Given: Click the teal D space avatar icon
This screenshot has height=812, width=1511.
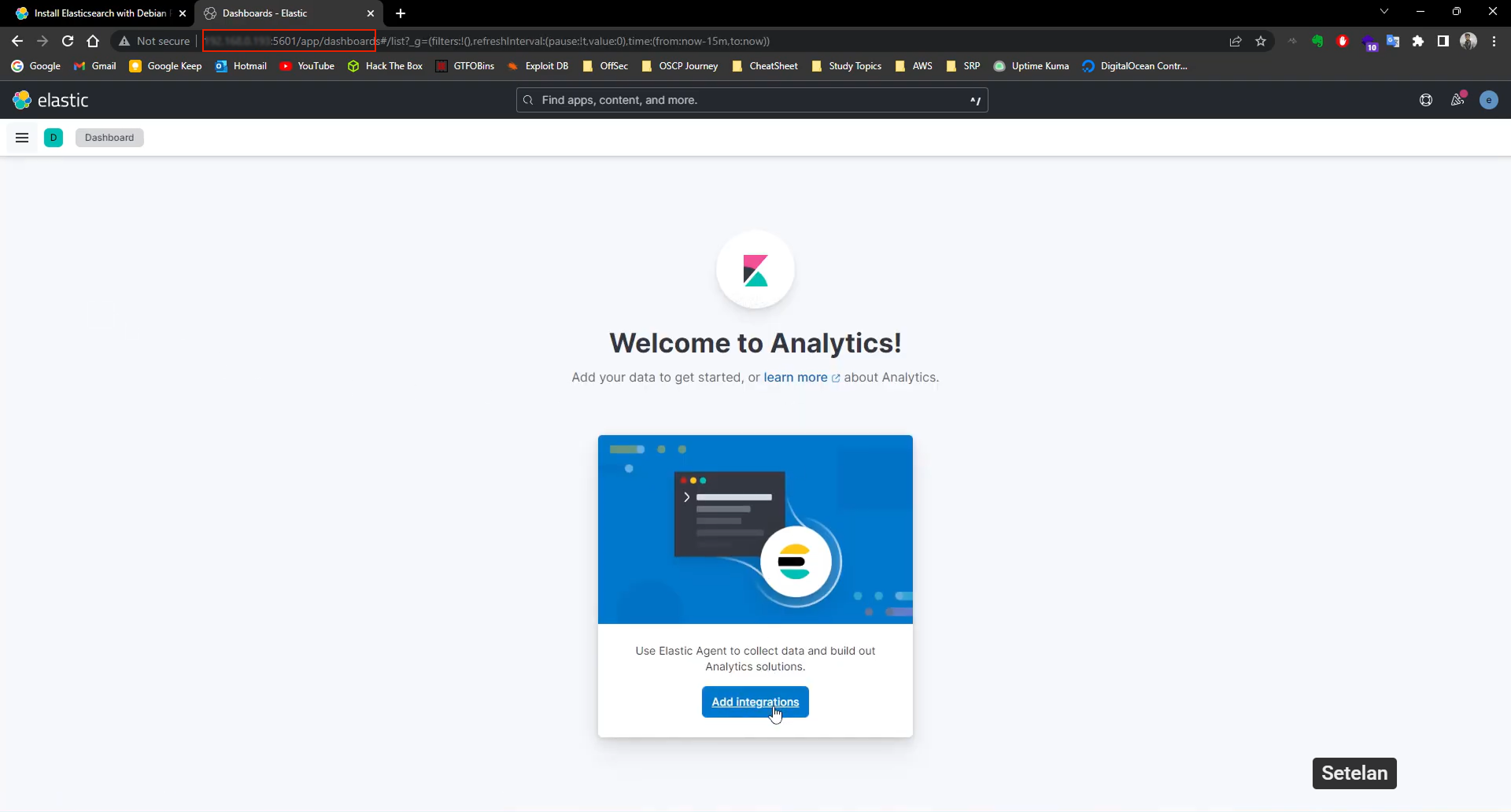Looking at the screenshot, I should tap(53, 138).
